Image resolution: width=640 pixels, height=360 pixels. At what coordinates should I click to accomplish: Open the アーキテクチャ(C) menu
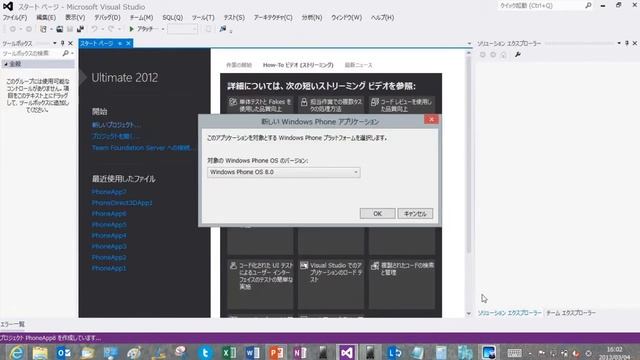[x=273, y=18]
